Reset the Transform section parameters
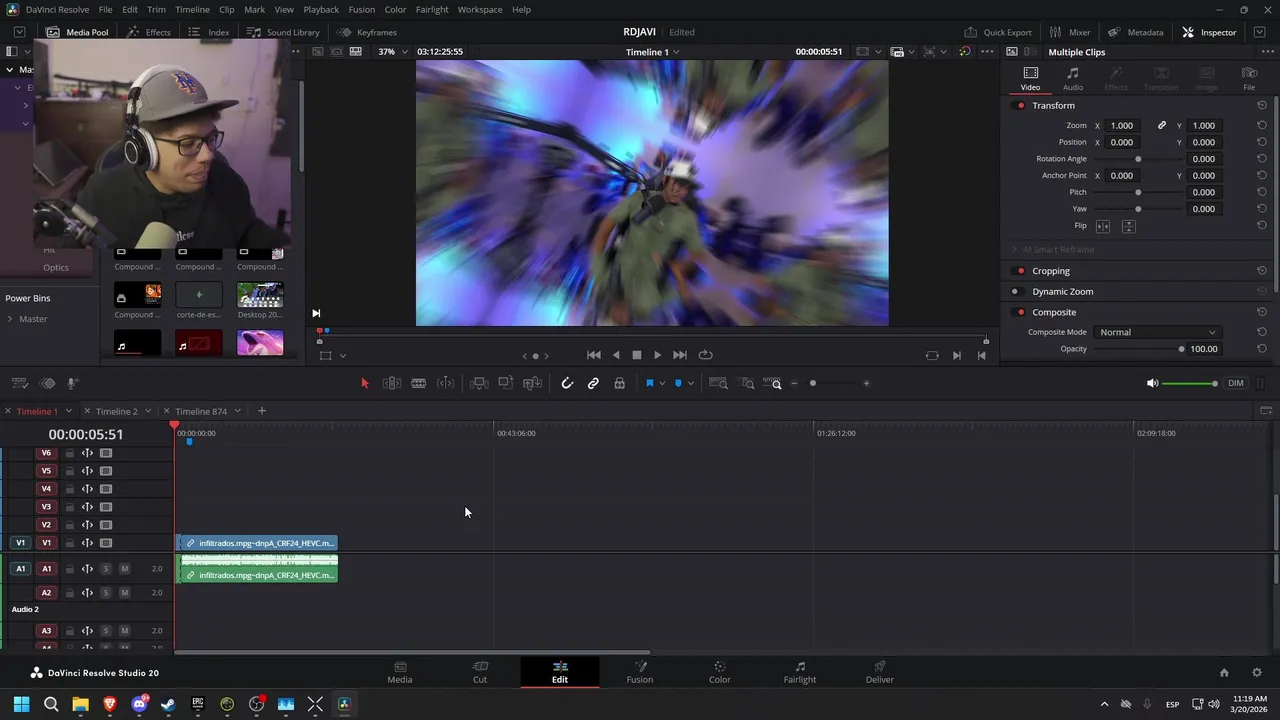This screenshot has height=720, width=1280. click(1261, 106)
